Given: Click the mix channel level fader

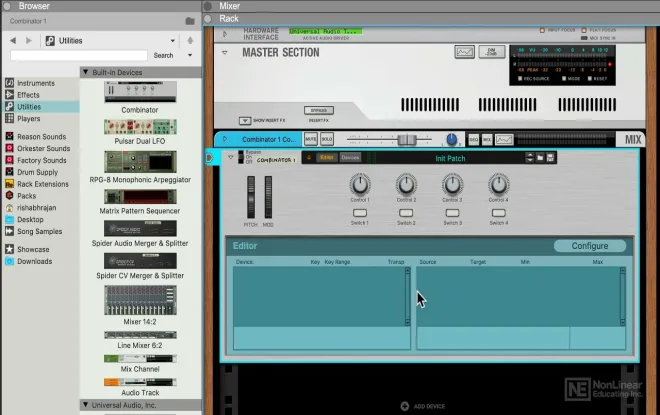Looking at the screenshot, I should coord(407,139).
